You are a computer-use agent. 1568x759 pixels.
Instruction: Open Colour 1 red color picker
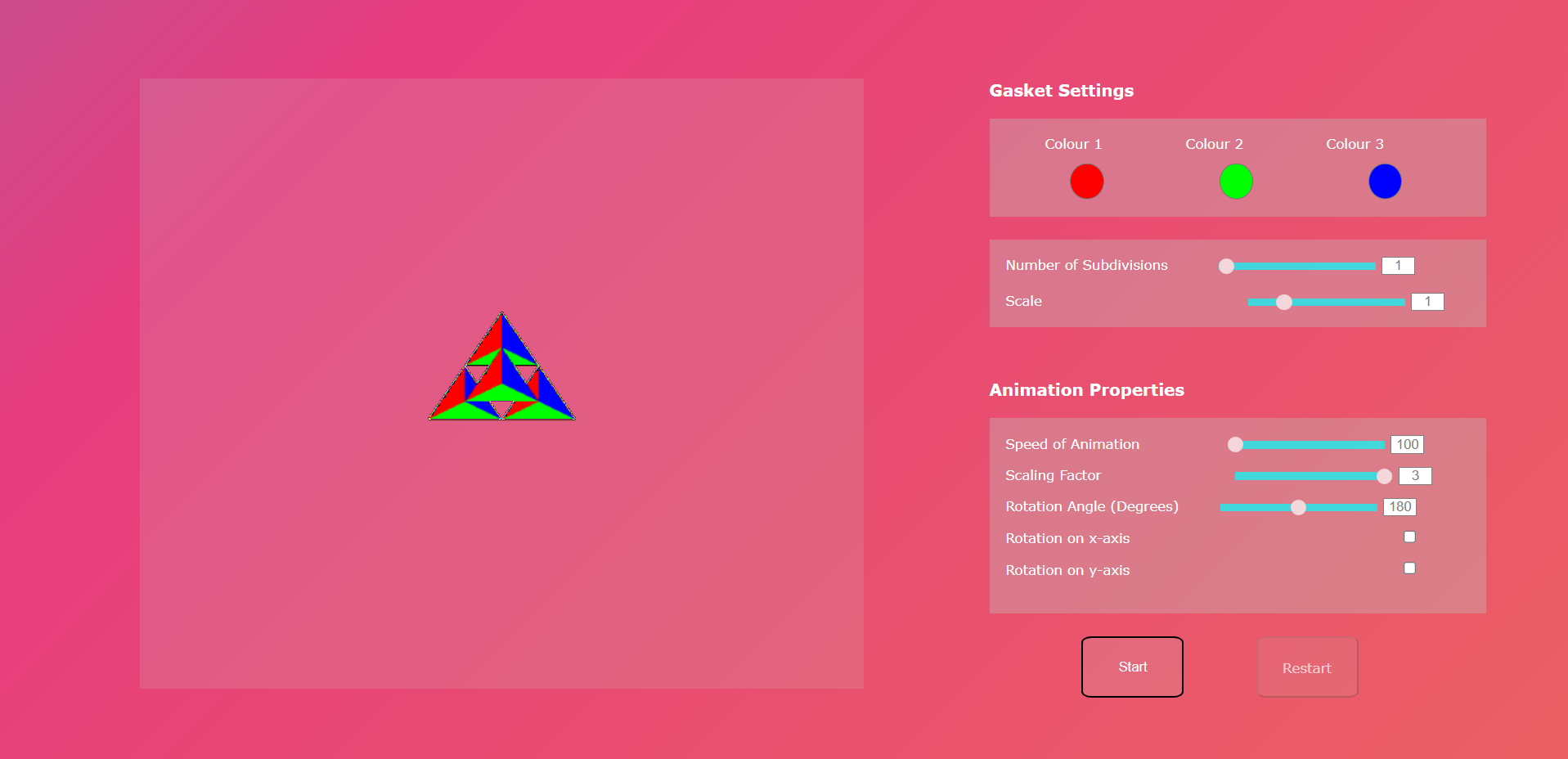click(x=1086, y=181)
